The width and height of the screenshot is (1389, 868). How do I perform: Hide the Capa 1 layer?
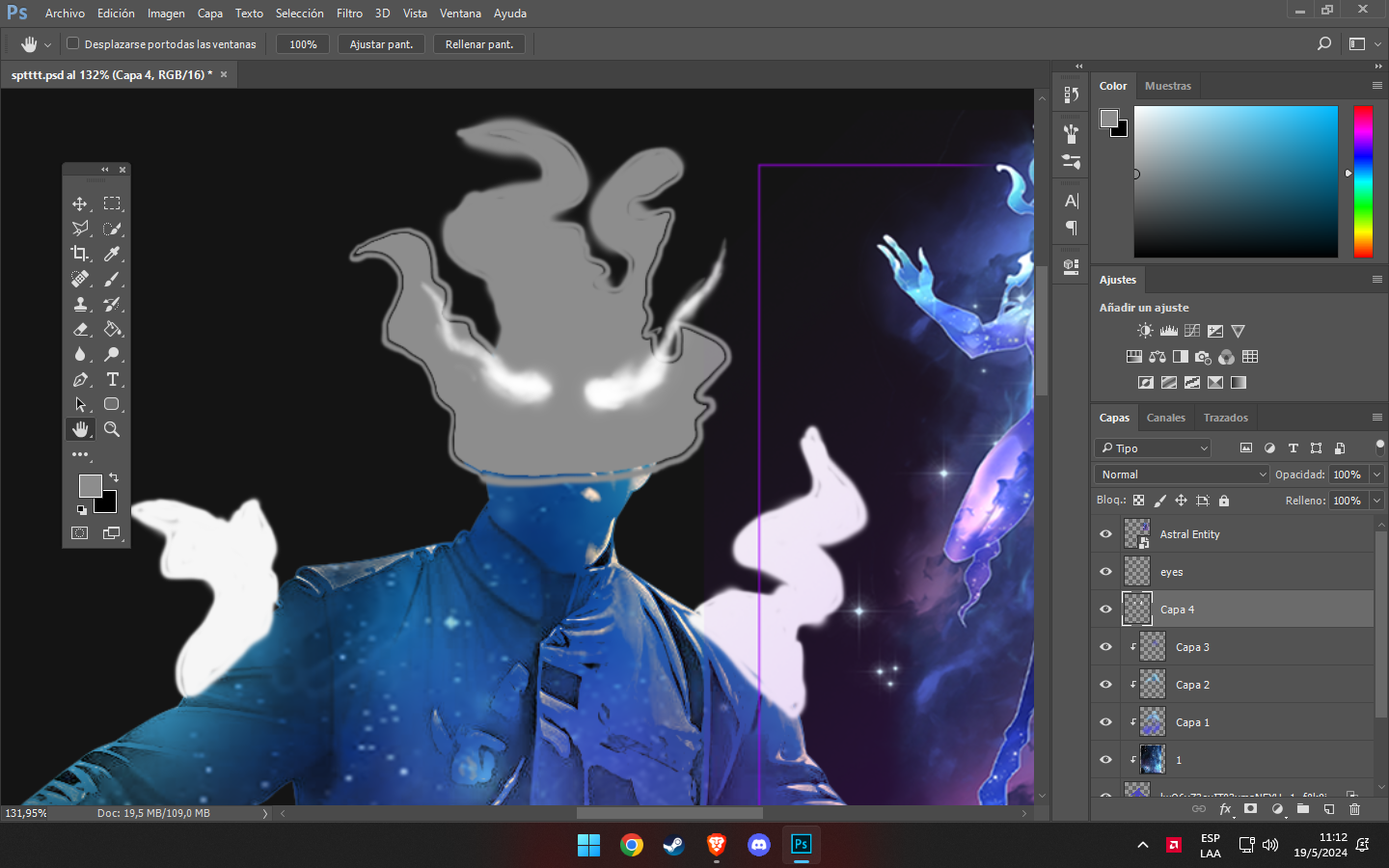1106,721
